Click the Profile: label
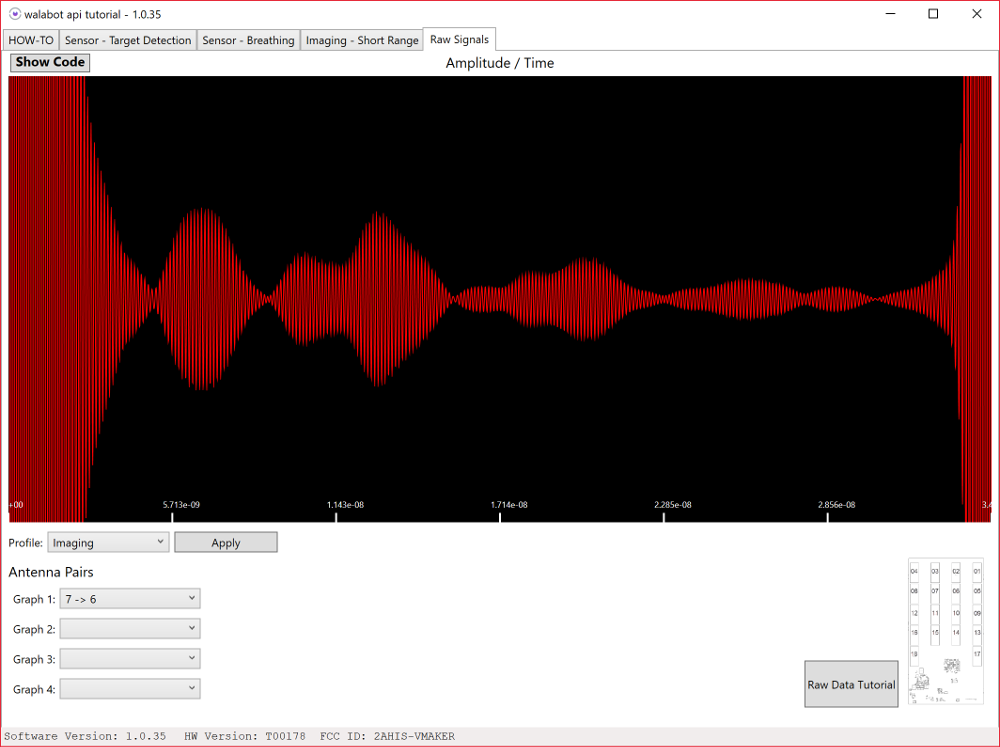 click(26, 543)
